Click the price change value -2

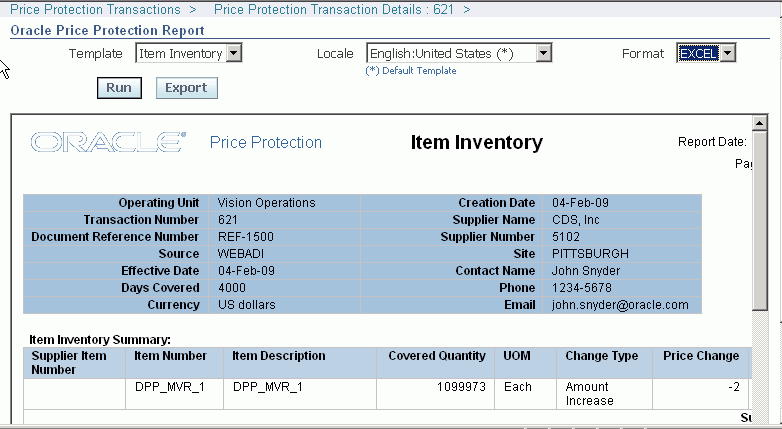[734, 387]
